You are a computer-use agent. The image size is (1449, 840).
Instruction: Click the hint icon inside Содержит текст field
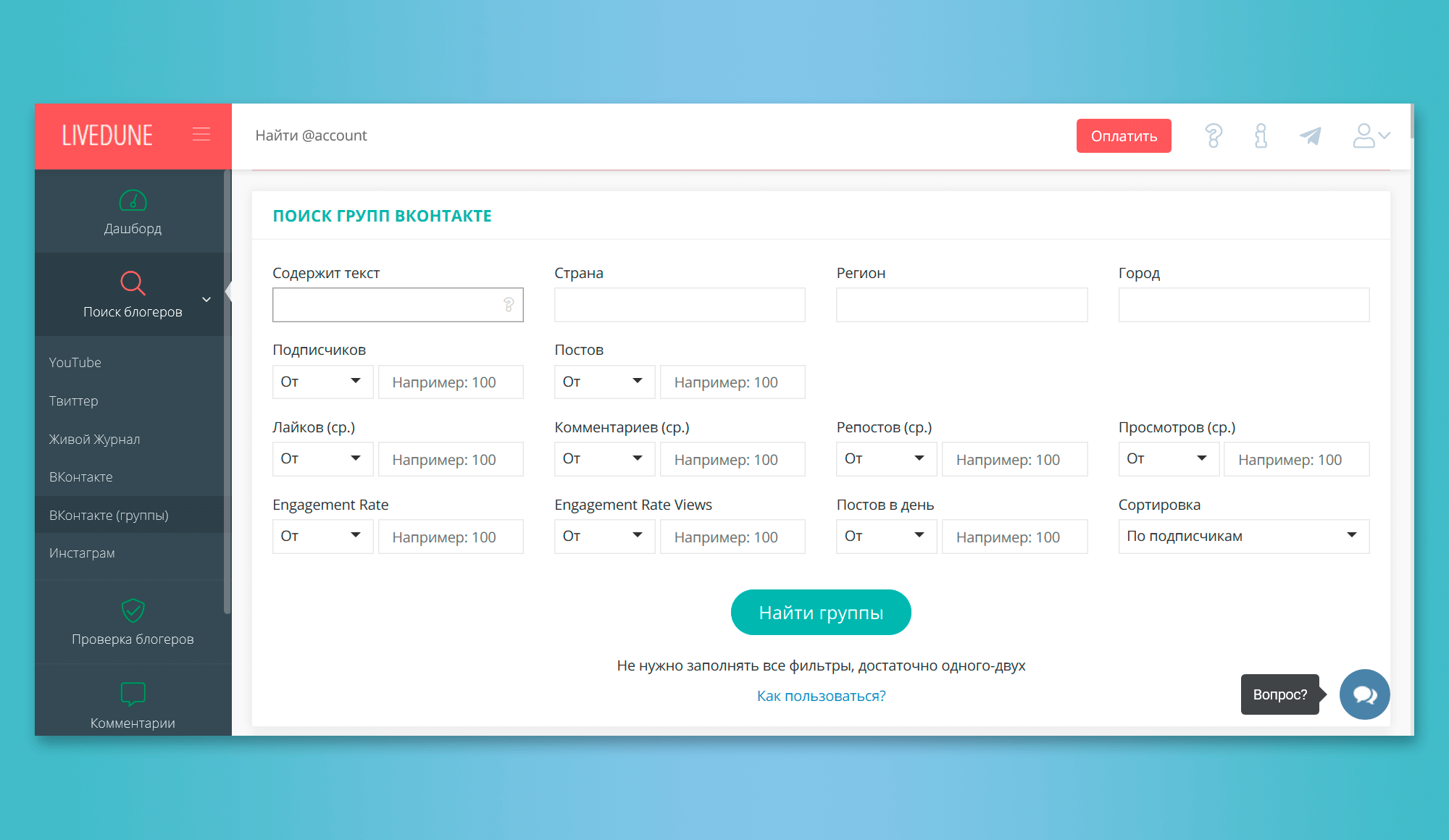pyautogui.click(x=509, y=305)
